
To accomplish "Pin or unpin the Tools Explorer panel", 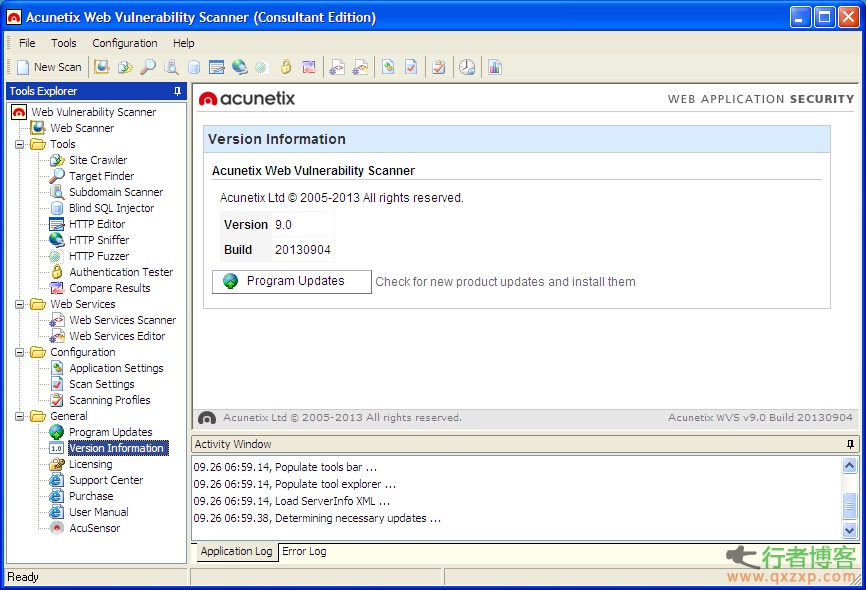I will [177, 91].
